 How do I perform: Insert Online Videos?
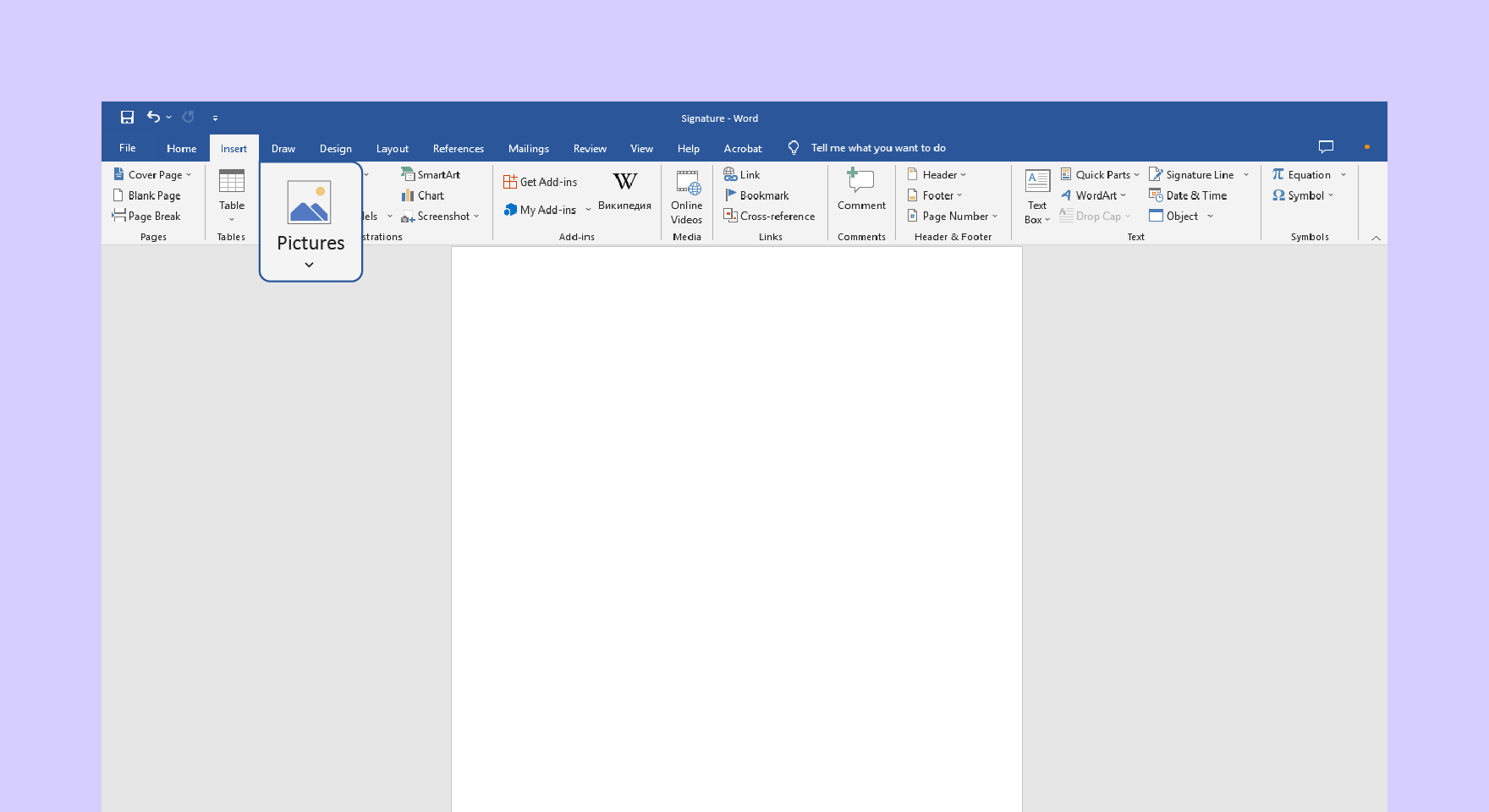point(687,197)
